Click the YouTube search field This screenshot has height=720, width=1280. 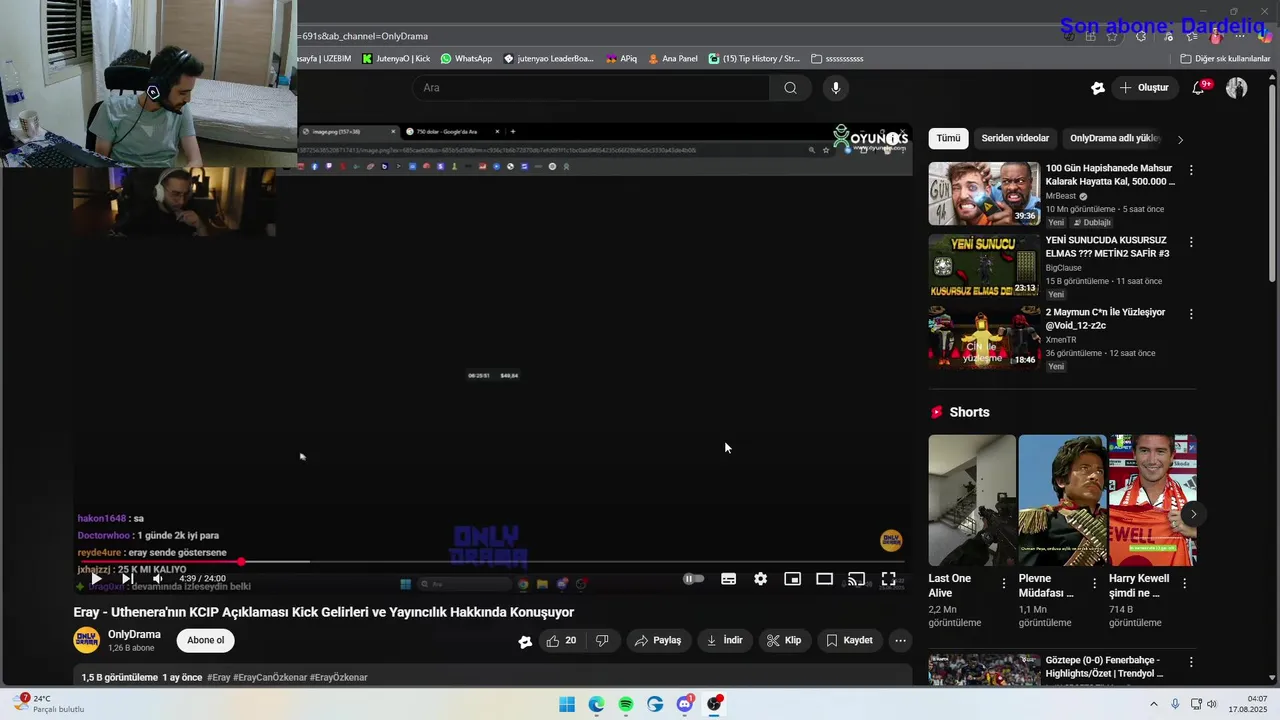pyautogui.click(x=590, y=88)
